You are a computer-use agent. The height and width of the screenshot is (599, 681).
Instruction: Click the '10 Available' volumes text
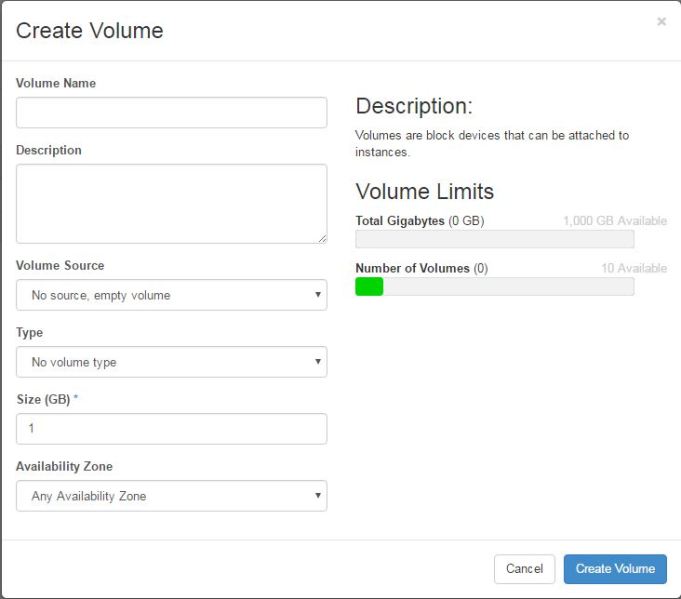[633, 268]
